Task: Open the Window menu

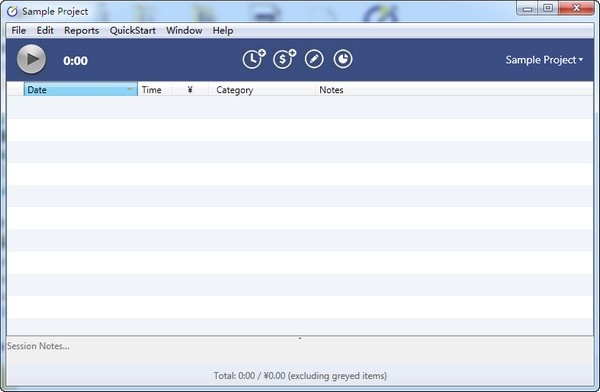Action: (184, 31)
